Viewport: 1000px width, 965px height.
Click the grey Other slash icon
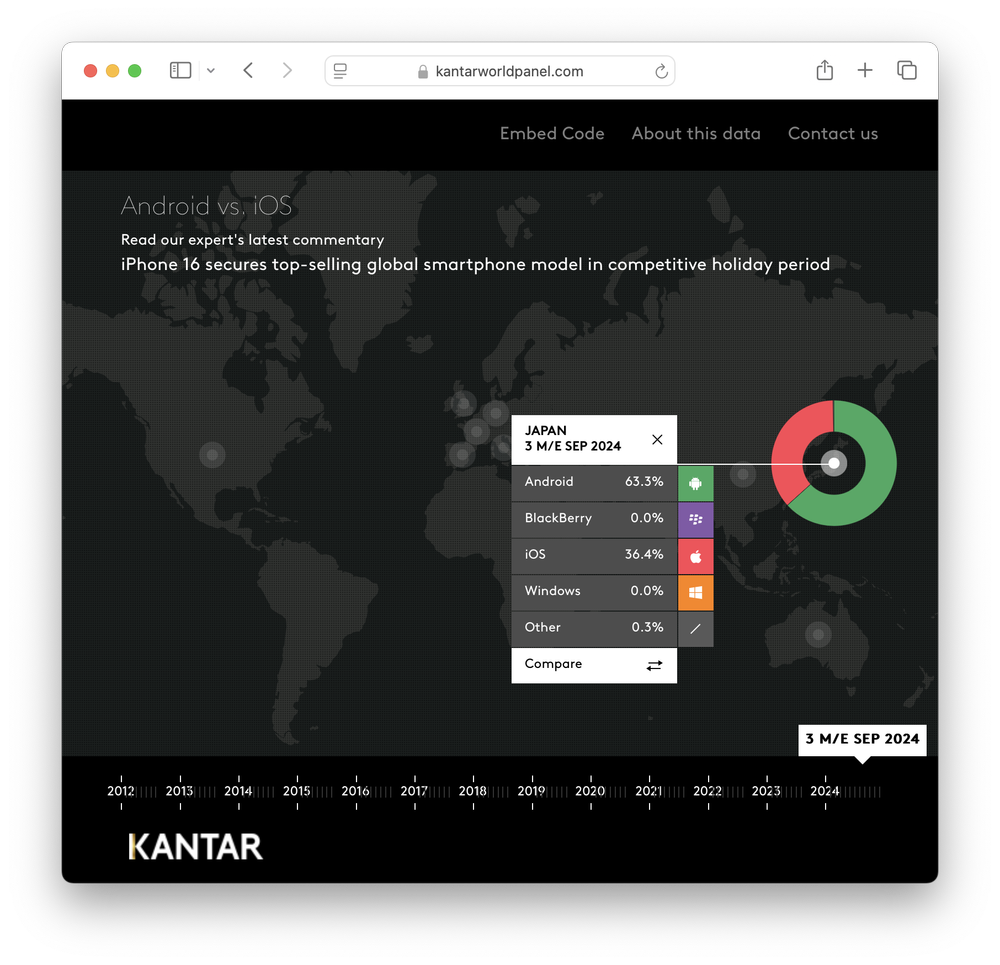(x=696, y=629)
